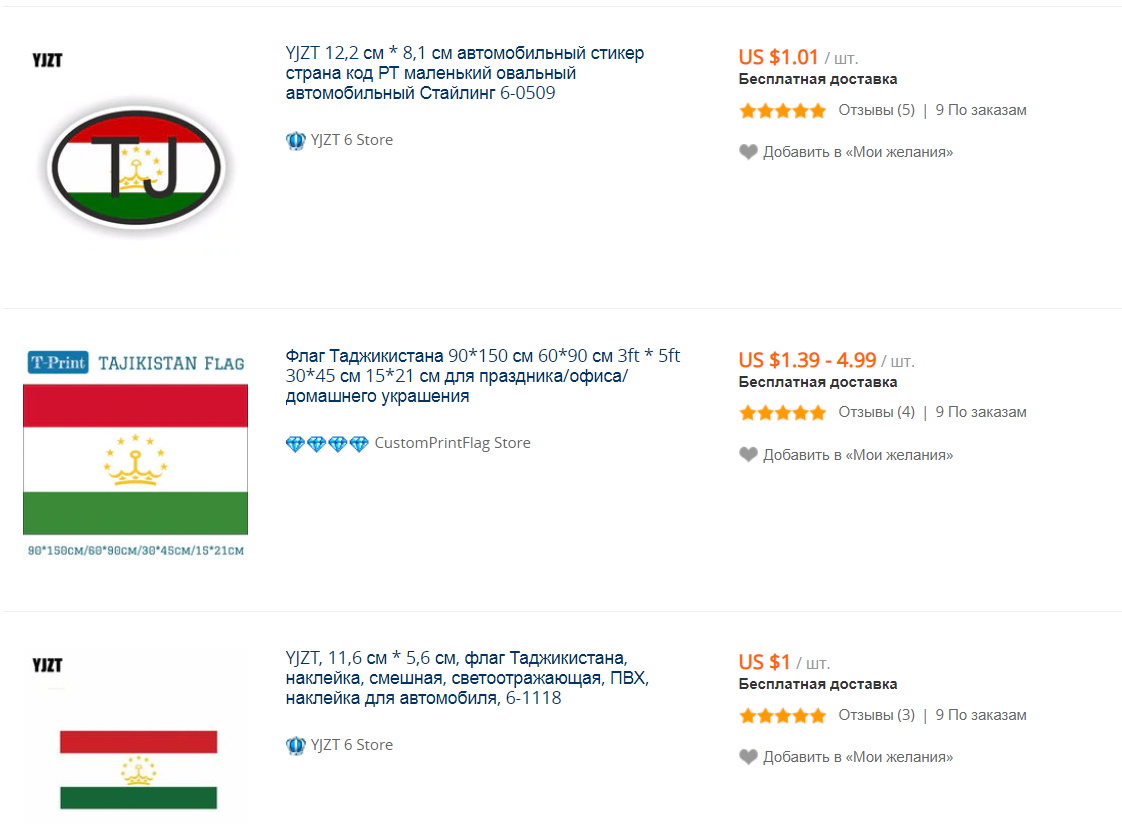The image size is (1122, 824).
Task: Open Флаг Таджикистана 90*150 см product title
Action: coord(482,376)
